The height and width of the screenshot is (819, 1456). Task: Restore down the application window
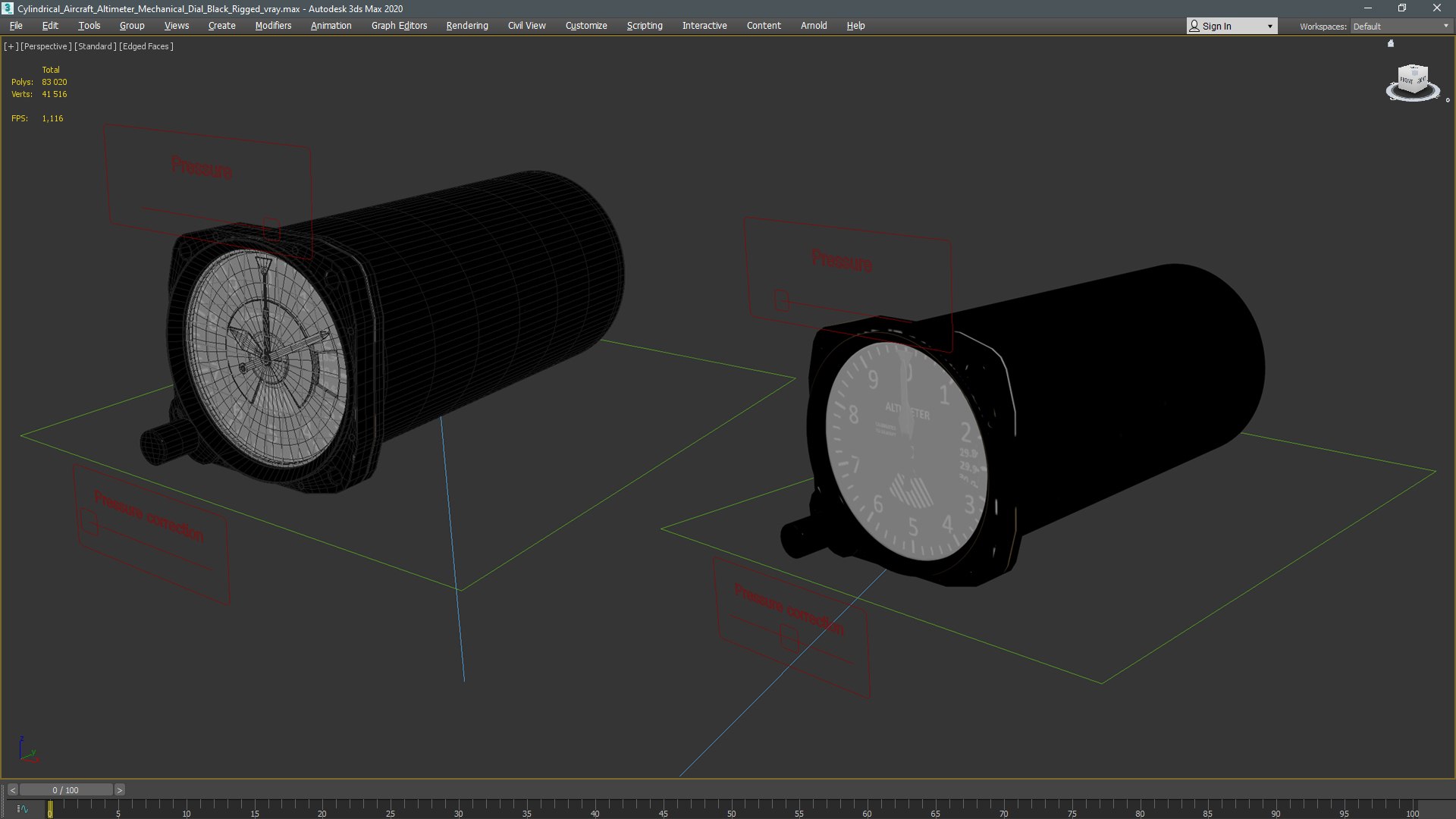click(x=1401, y=8)
